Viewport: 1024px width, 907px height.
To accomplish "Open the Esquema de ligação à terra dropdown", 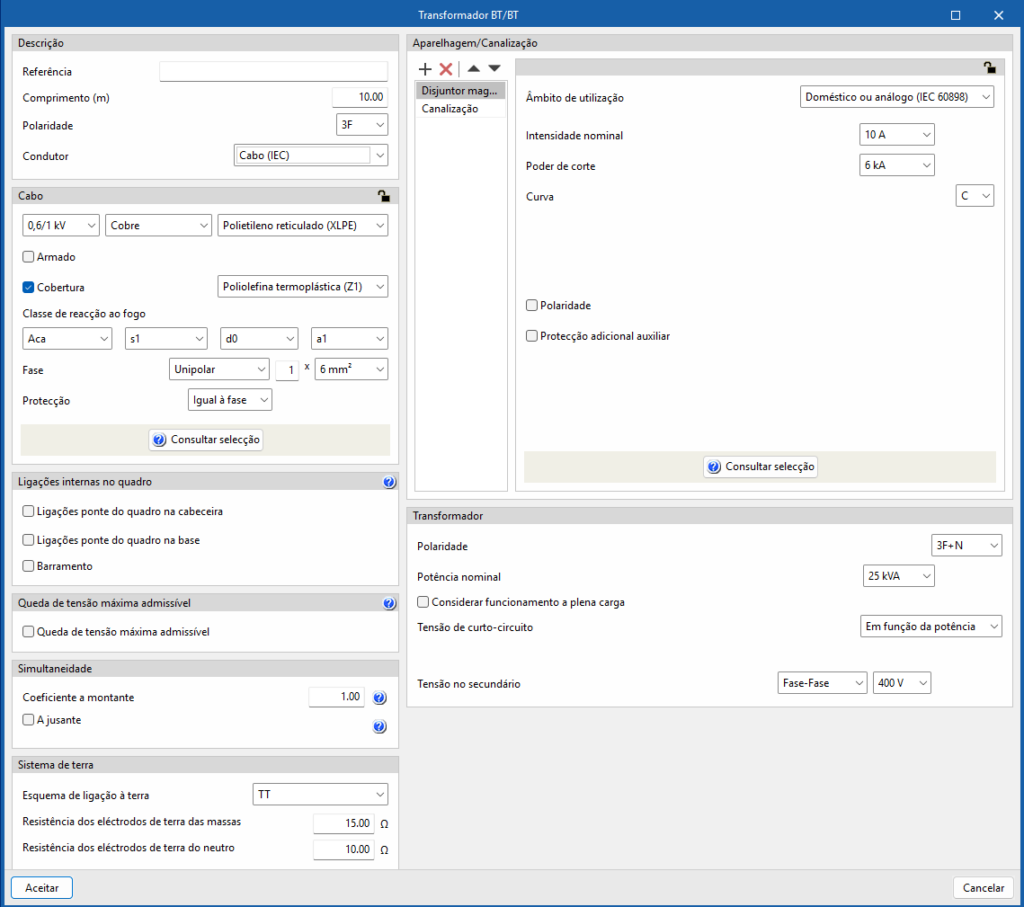I will 319,795.
